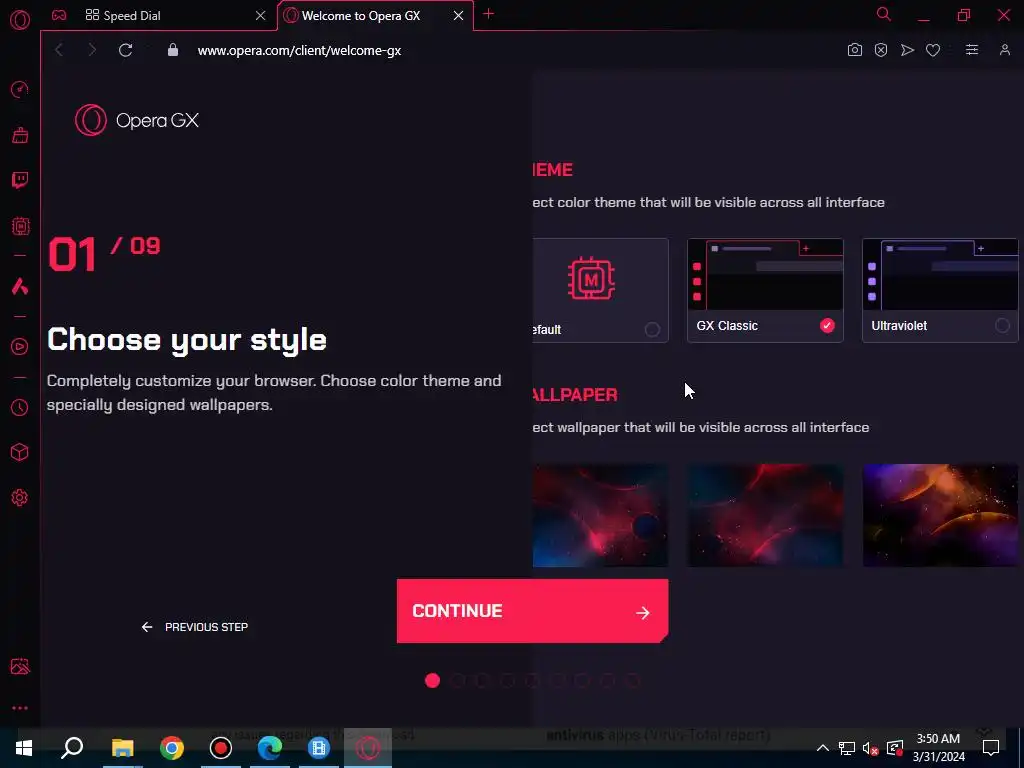1024x768 pixels.
Task: Open the Player sidebar icon
Action: coord(20,347)
